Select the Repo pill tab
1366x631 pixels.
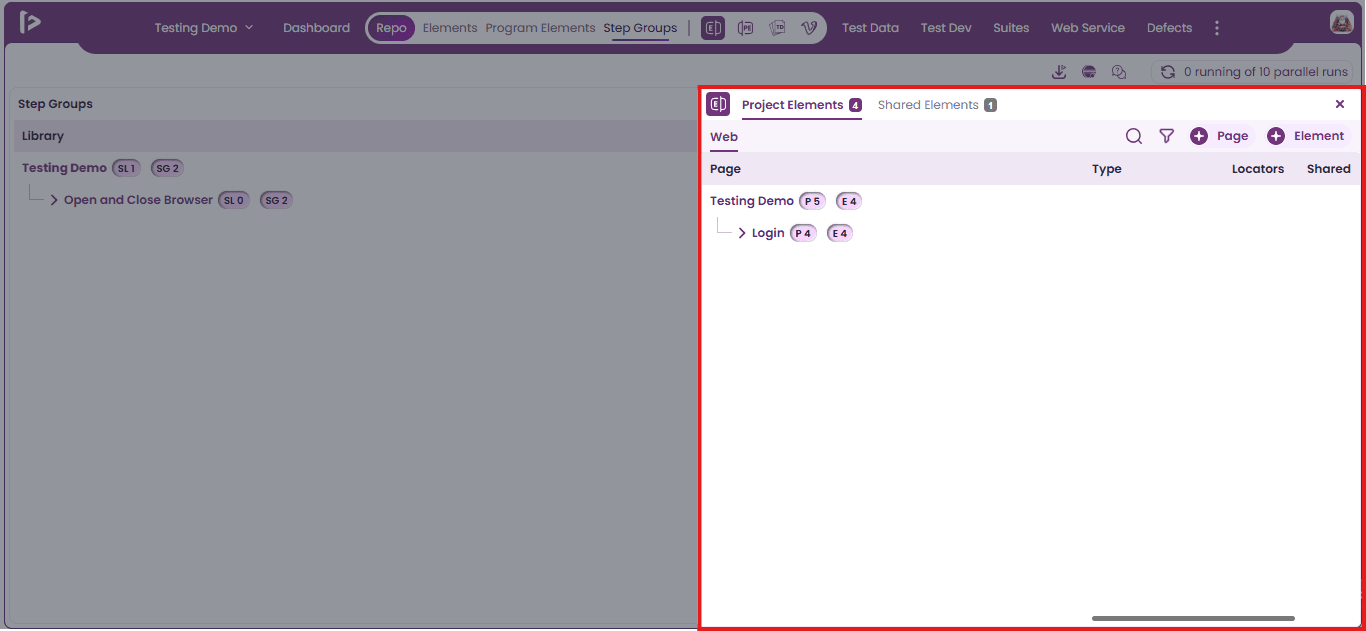(x=391, y=28)
